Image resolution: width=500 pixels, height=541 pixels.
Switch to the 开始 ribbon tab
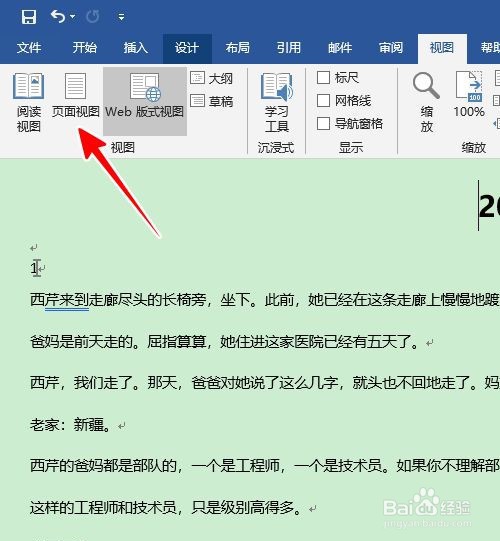tap(85, 48)
